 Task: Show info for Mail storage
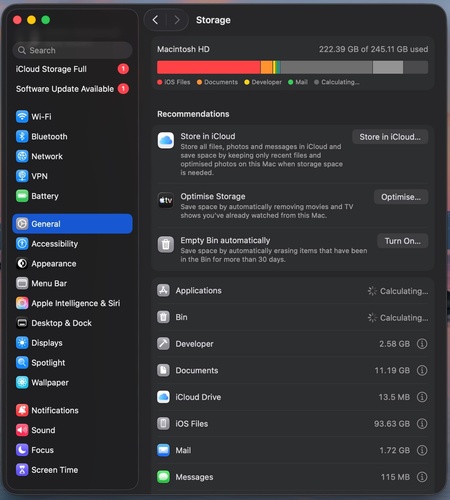point(422,450)
